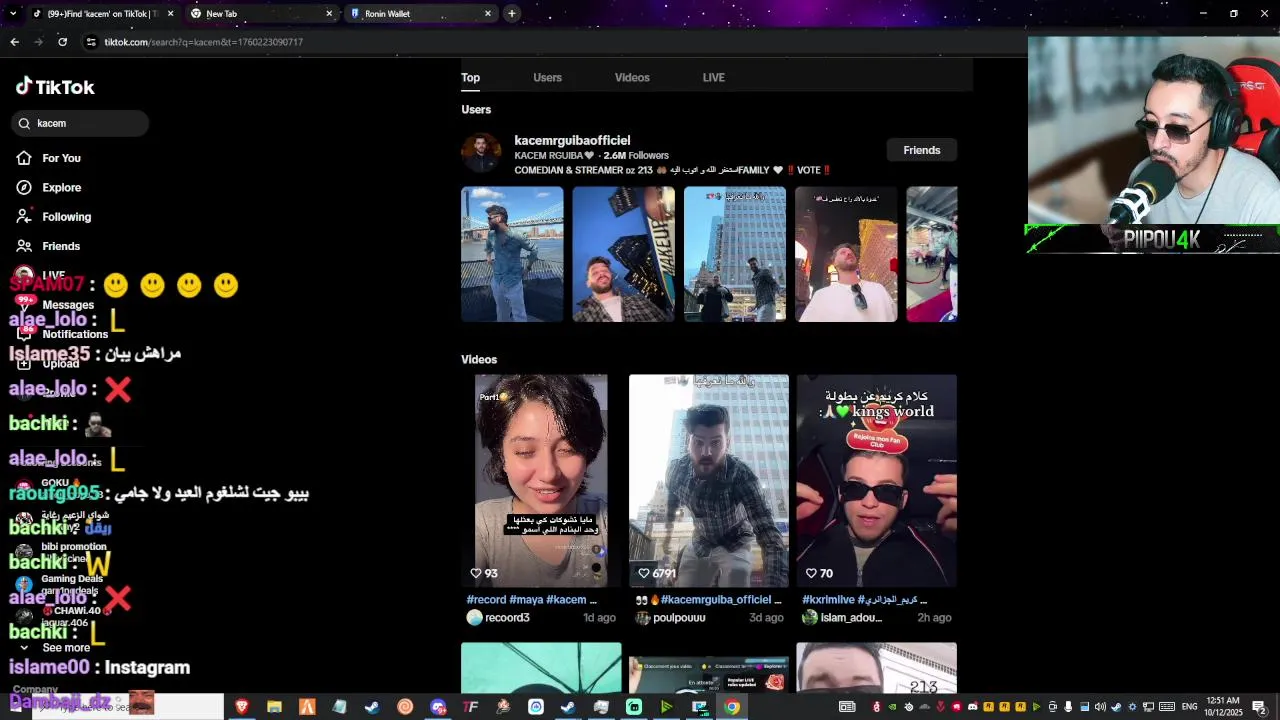Viewport: 1280px width, 720px height.
Task: Switch to the LIVE search tab
Action: [713, 77]
